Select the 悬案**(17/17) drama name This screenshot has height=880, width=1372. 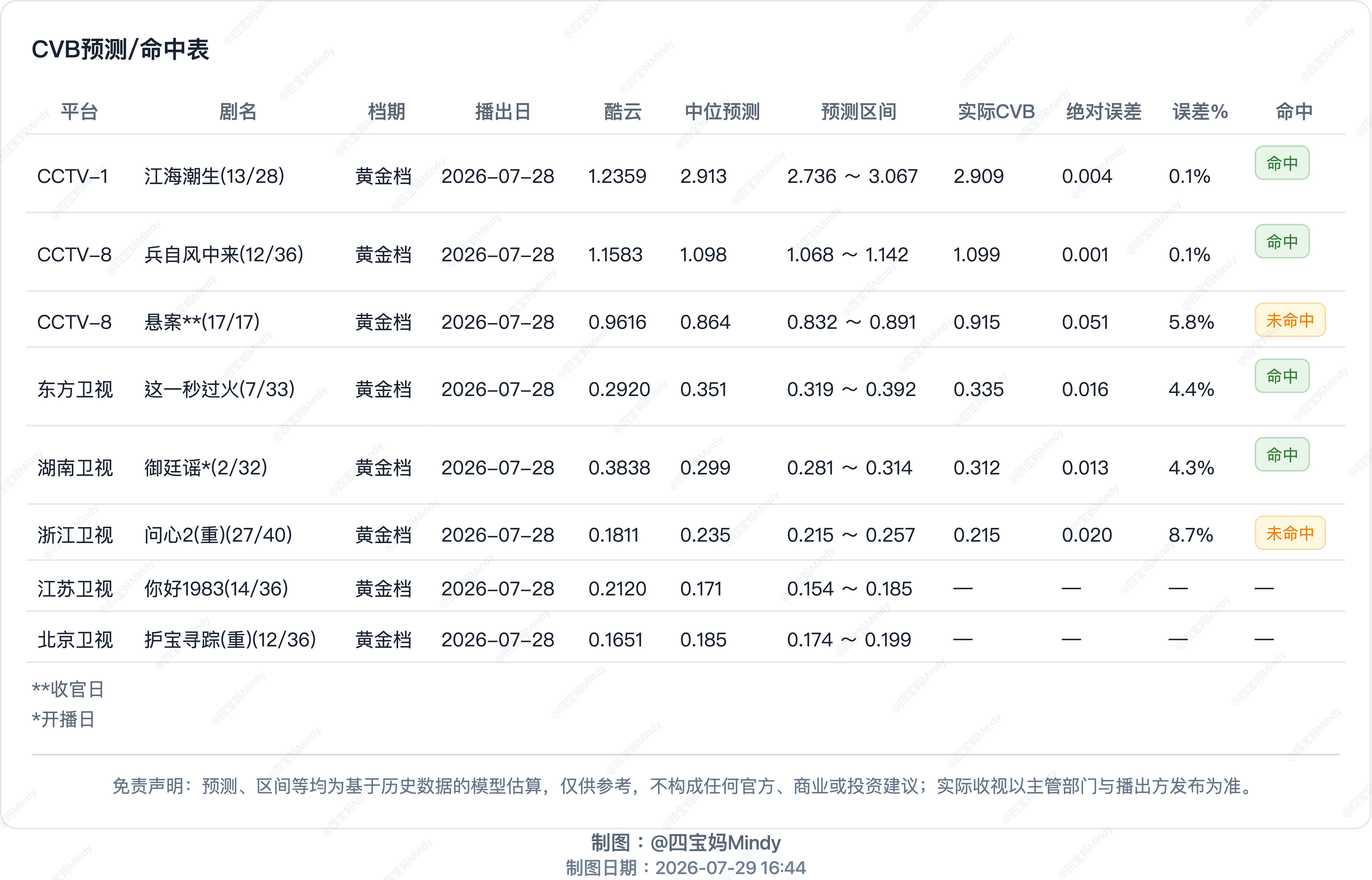(x=202, y=322)
